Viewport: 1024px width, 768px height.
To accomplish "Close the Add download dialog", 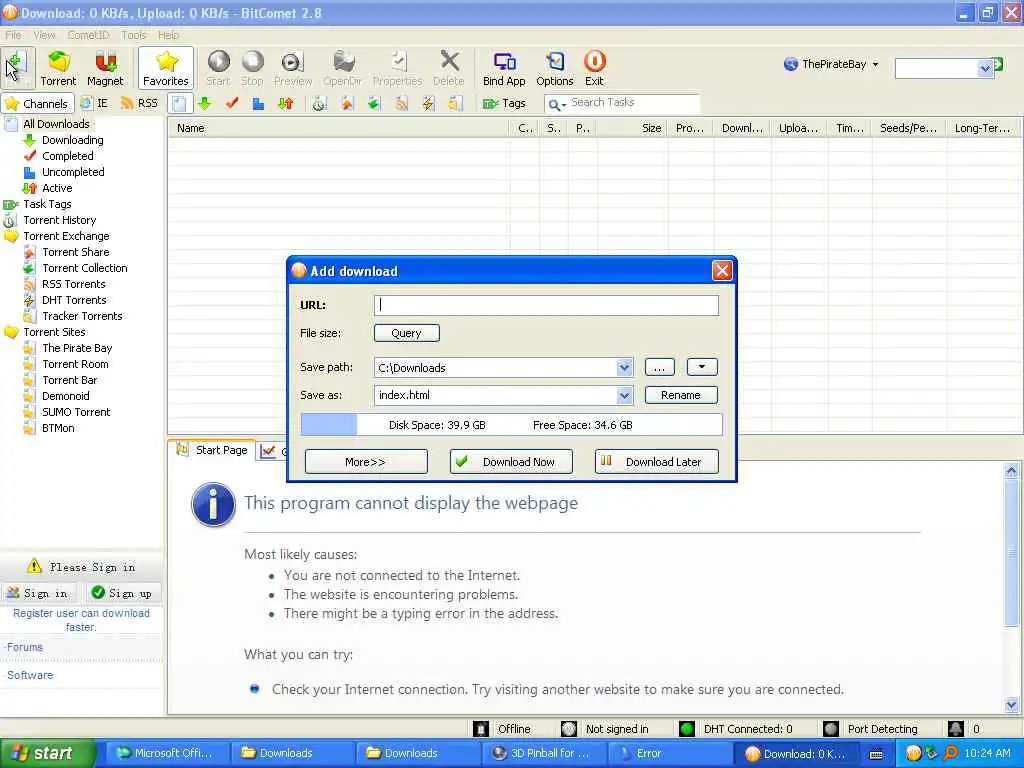I will click(x=722, y=270).
